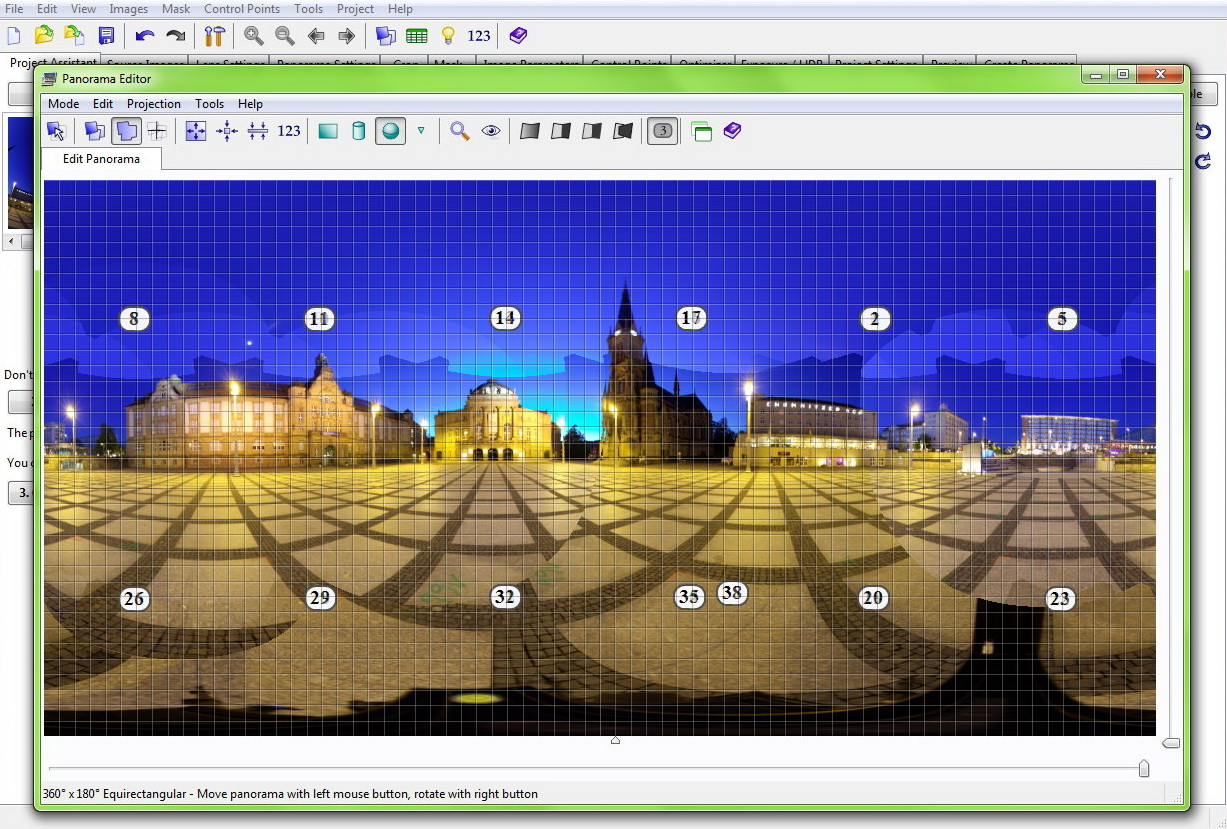Click the first gray panel icon
Viewport: 1227px width, 829px height.
pyautogui.click(x=530, y=131)
